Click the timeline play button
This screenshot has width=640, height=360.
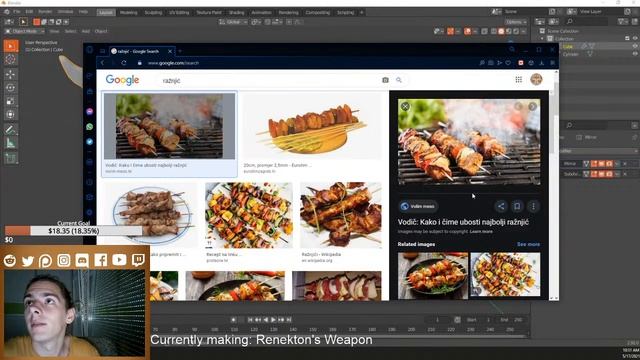[273, 320]
